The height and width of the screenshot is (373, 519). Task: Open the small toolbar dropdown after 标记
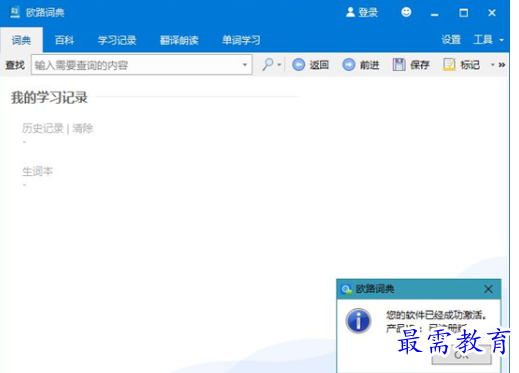coord(493,65)
